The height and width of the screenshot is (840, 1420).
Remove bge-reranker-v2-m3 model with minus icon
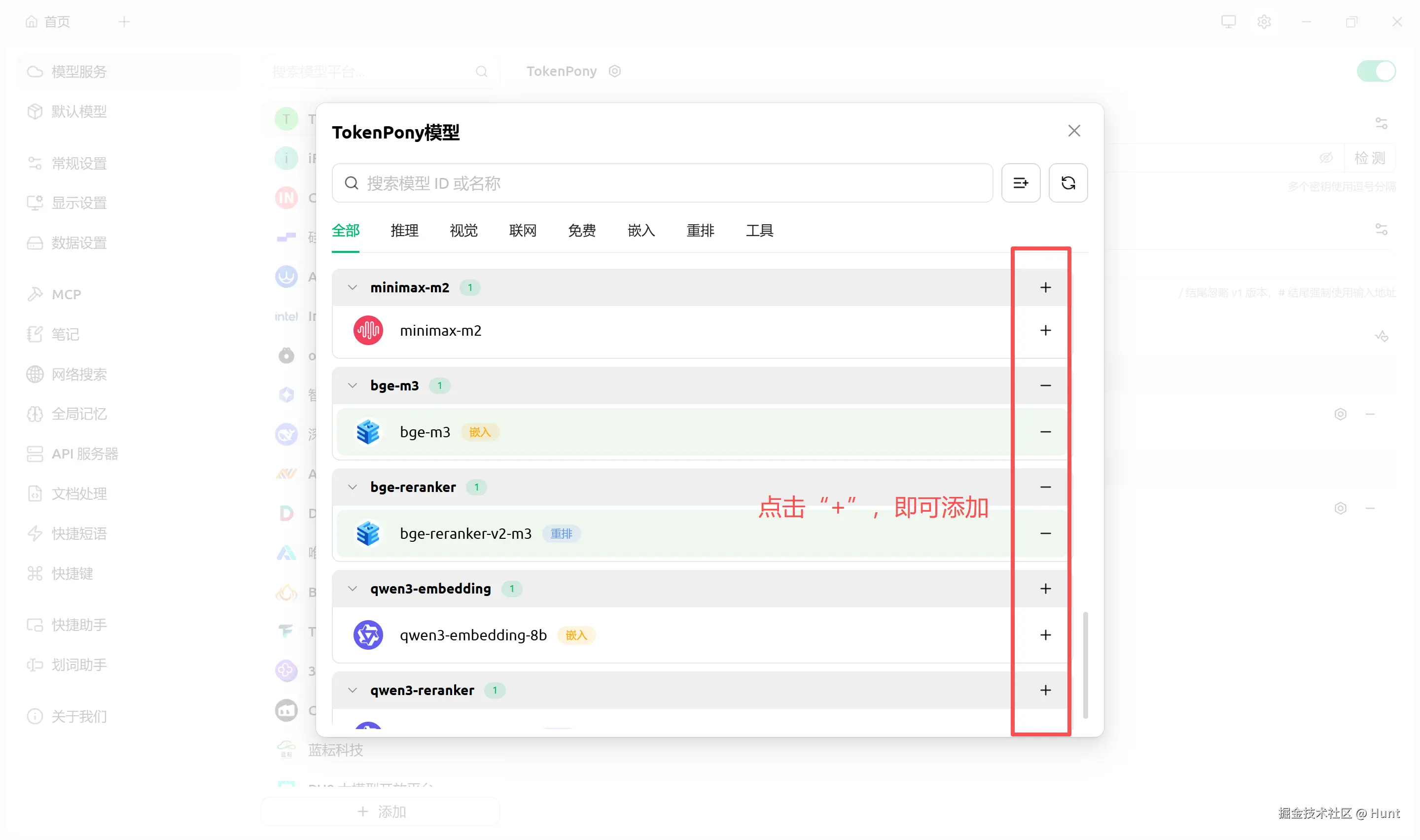(x=1045, y=533)
